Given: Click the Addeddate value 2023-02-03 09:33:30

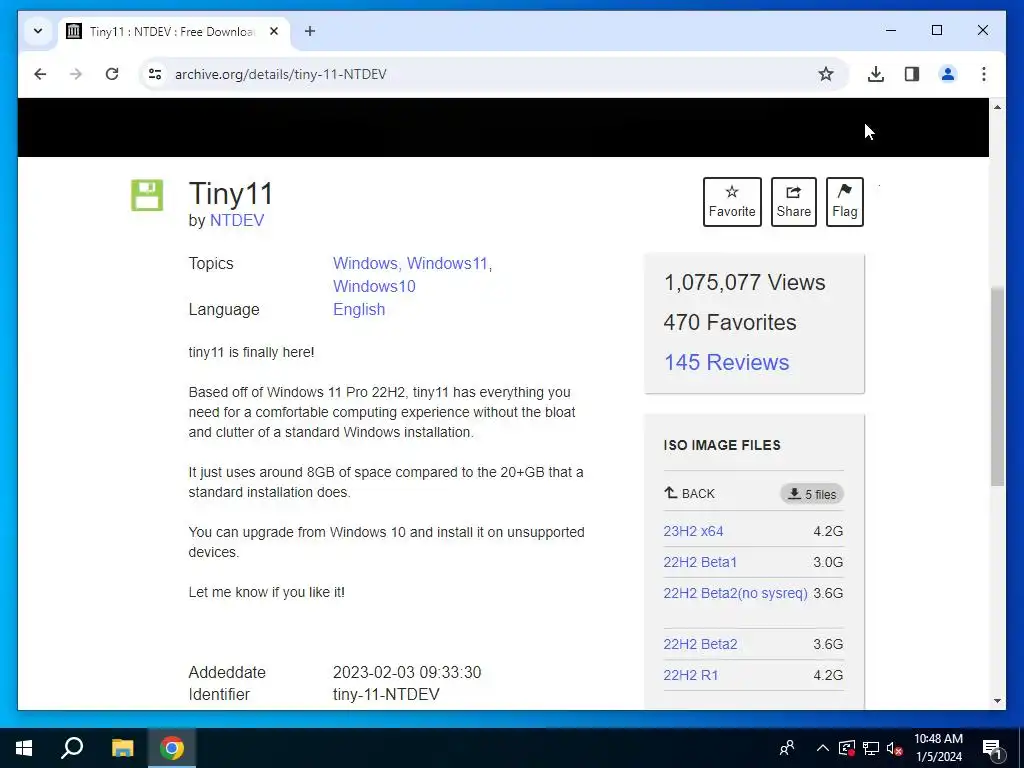Looking at the screenshot, I should 407,672.
